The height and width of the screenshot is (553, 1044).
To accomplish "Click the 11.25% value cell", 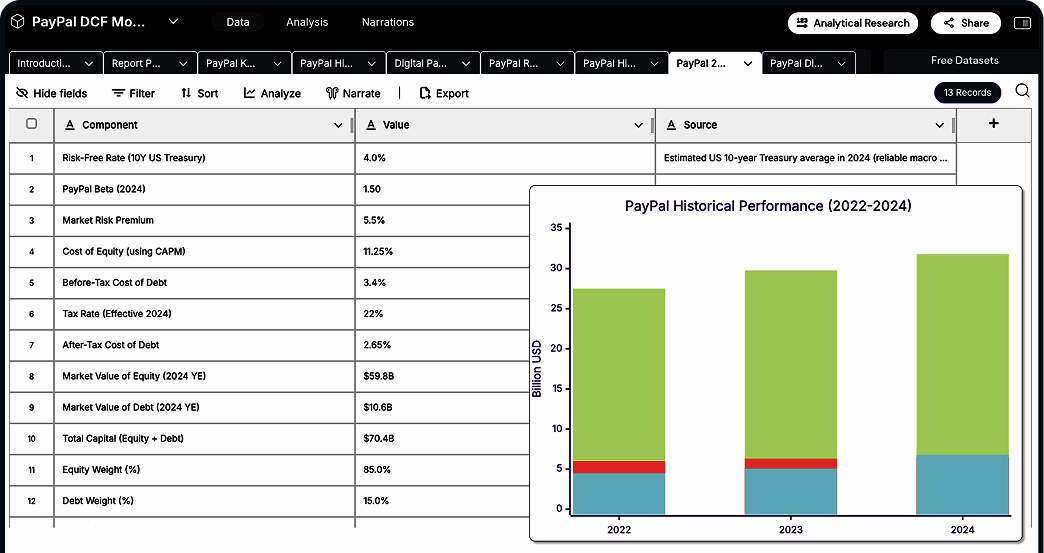I will click(442, 252).
